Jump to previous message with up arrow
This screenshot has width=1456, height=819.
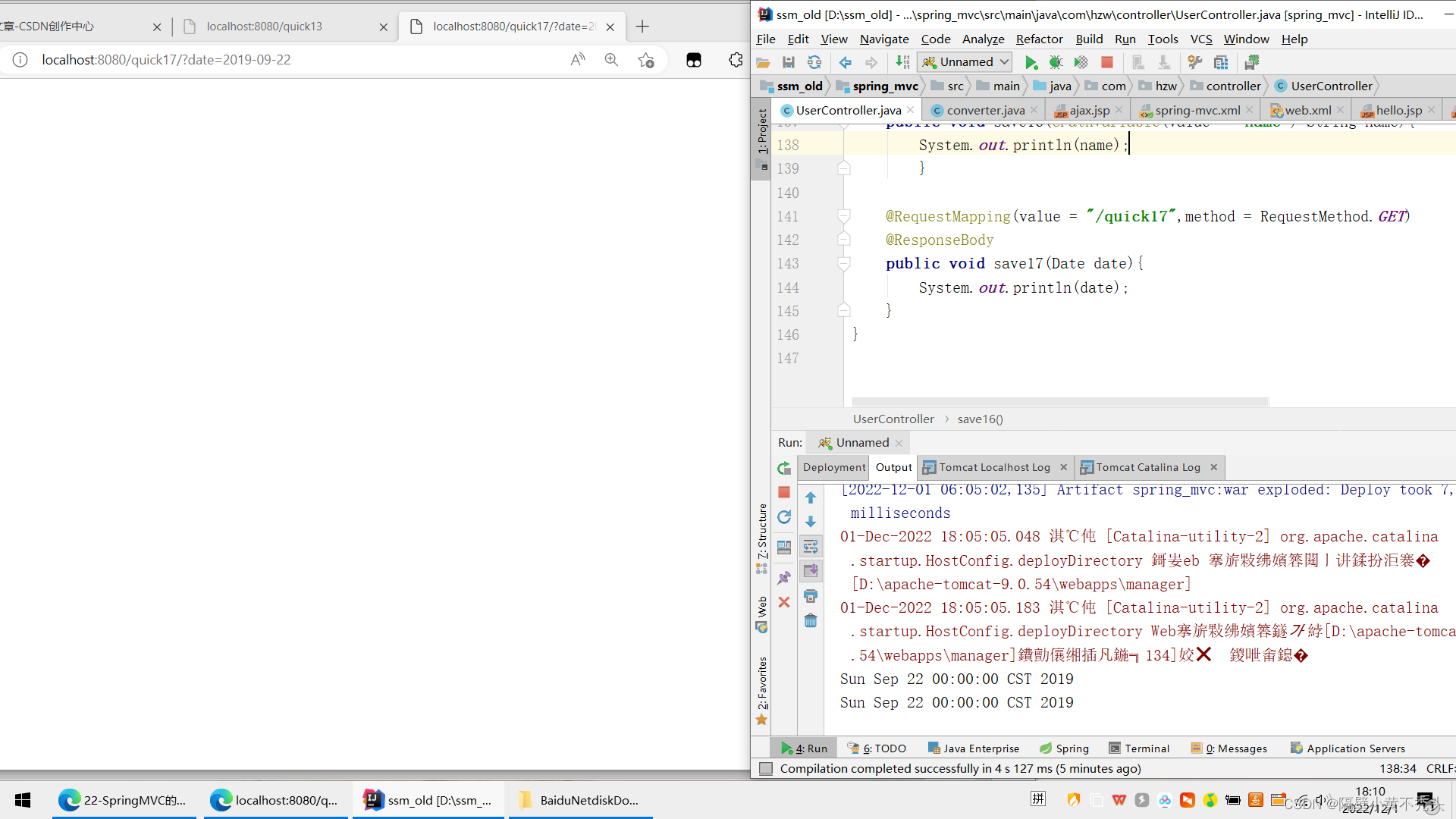point(811,497)
